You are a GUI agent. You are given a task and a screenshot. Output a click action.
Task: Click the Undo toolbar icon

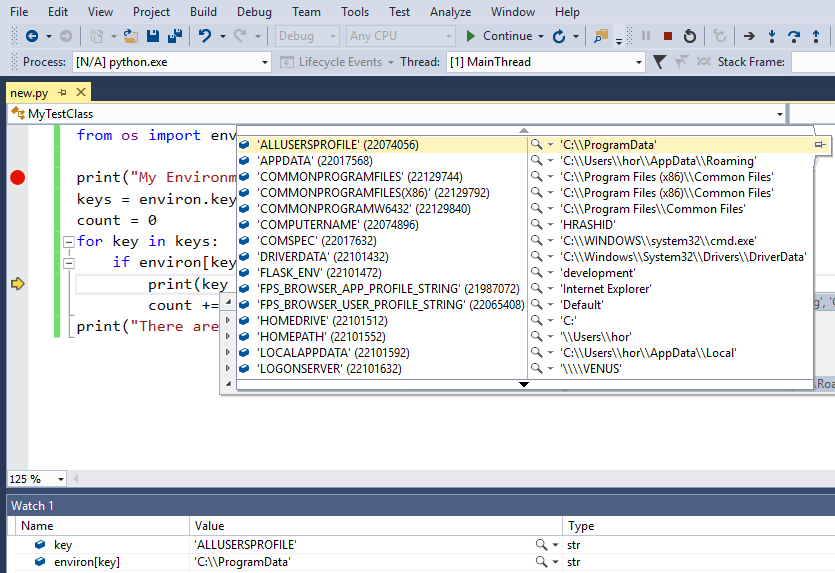click(x=204, y=36)
